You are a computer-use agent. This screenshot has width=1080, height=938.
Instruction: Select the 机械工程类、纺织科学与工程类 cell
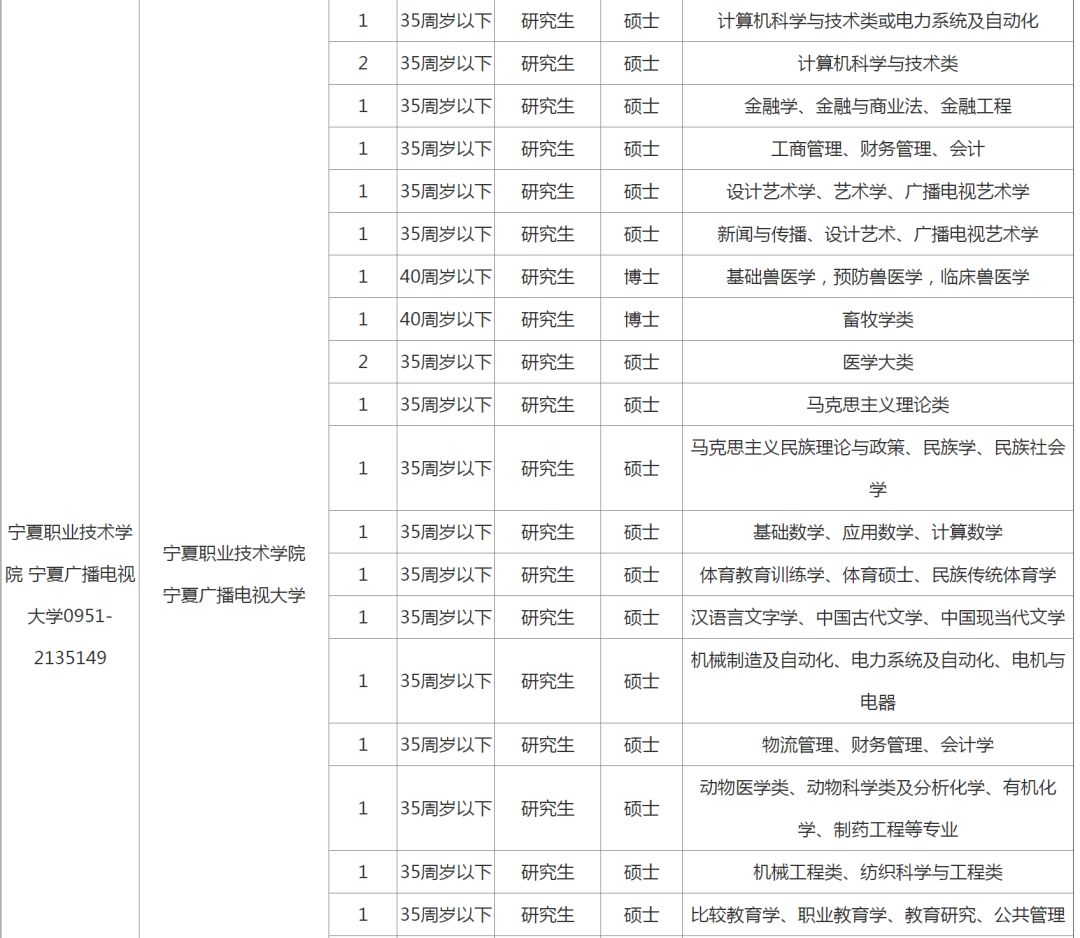[x=878, y=871]
